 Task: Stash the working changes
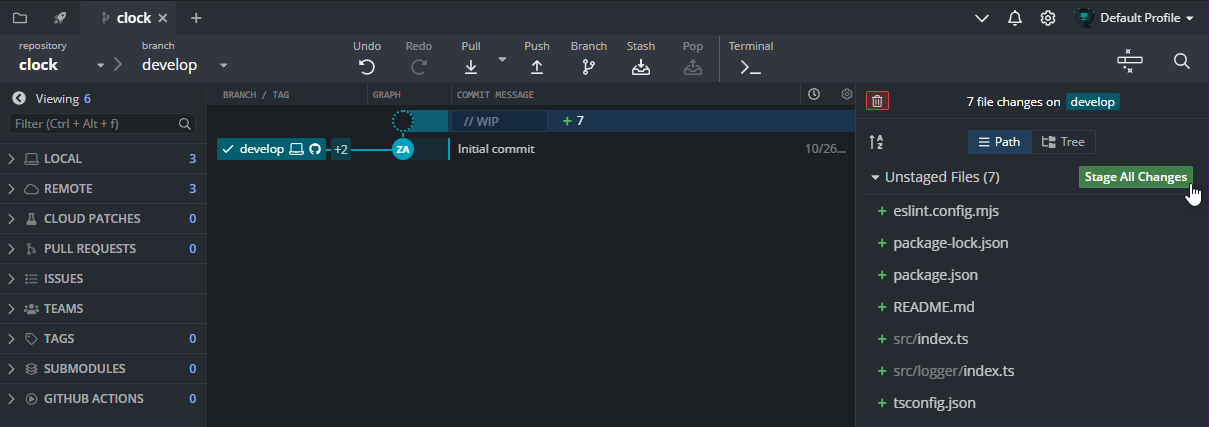coord(641,67)
